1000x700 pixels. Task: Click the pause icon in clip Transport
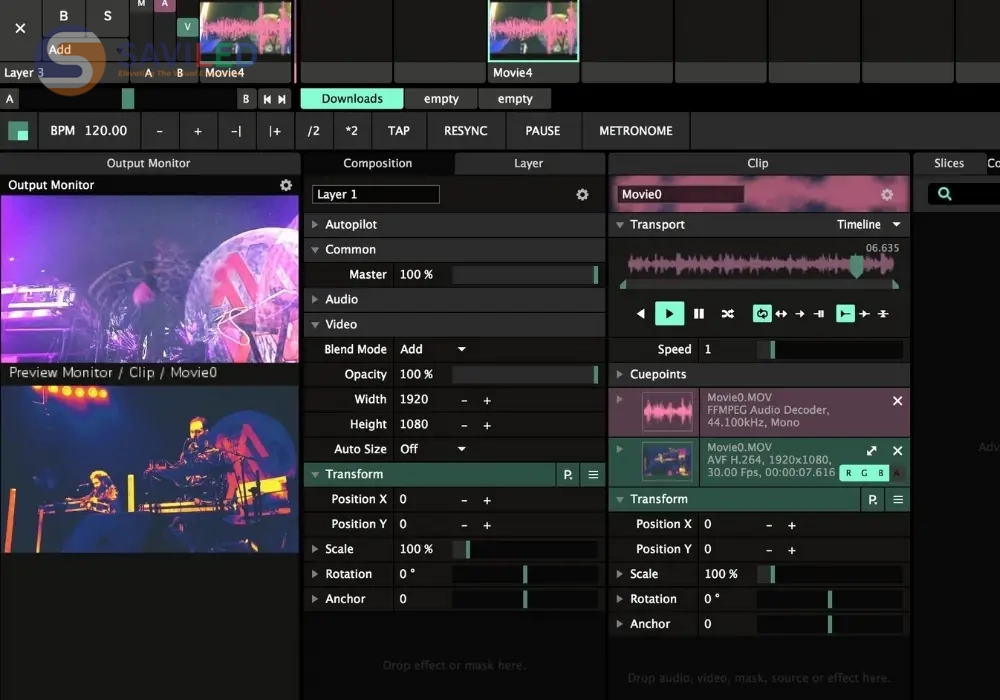tap(699, 314)
